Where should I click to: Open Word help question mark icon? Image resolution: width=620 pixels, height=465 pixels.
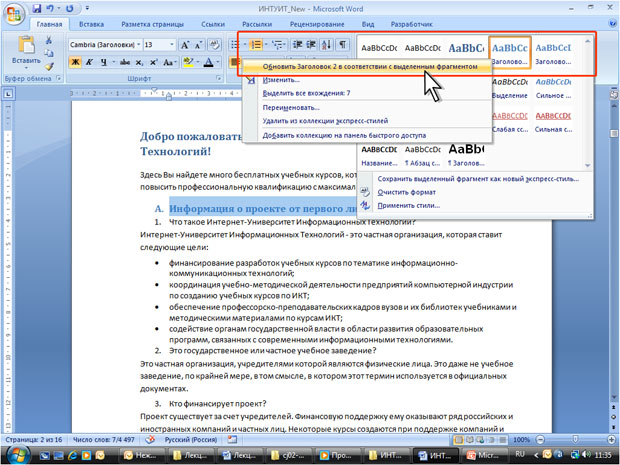click(x=612, y=24)
